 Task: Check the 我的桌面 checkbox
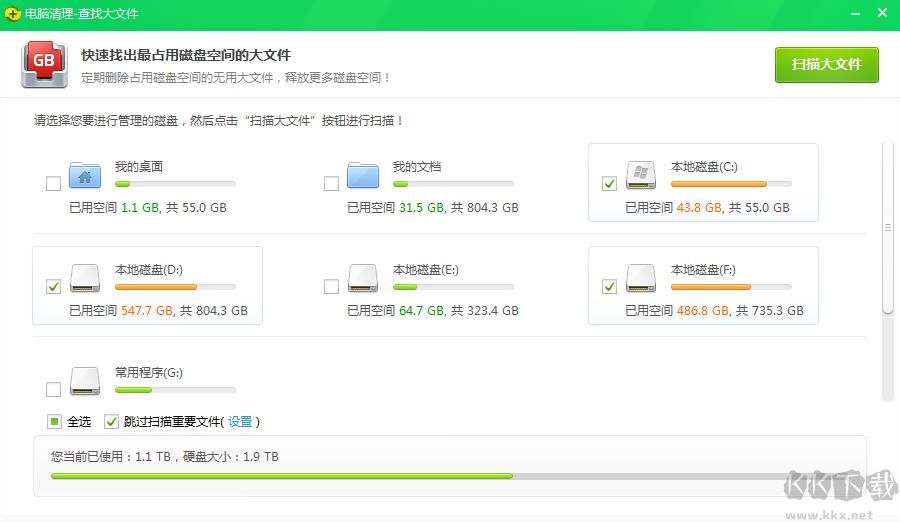point(53,184)
